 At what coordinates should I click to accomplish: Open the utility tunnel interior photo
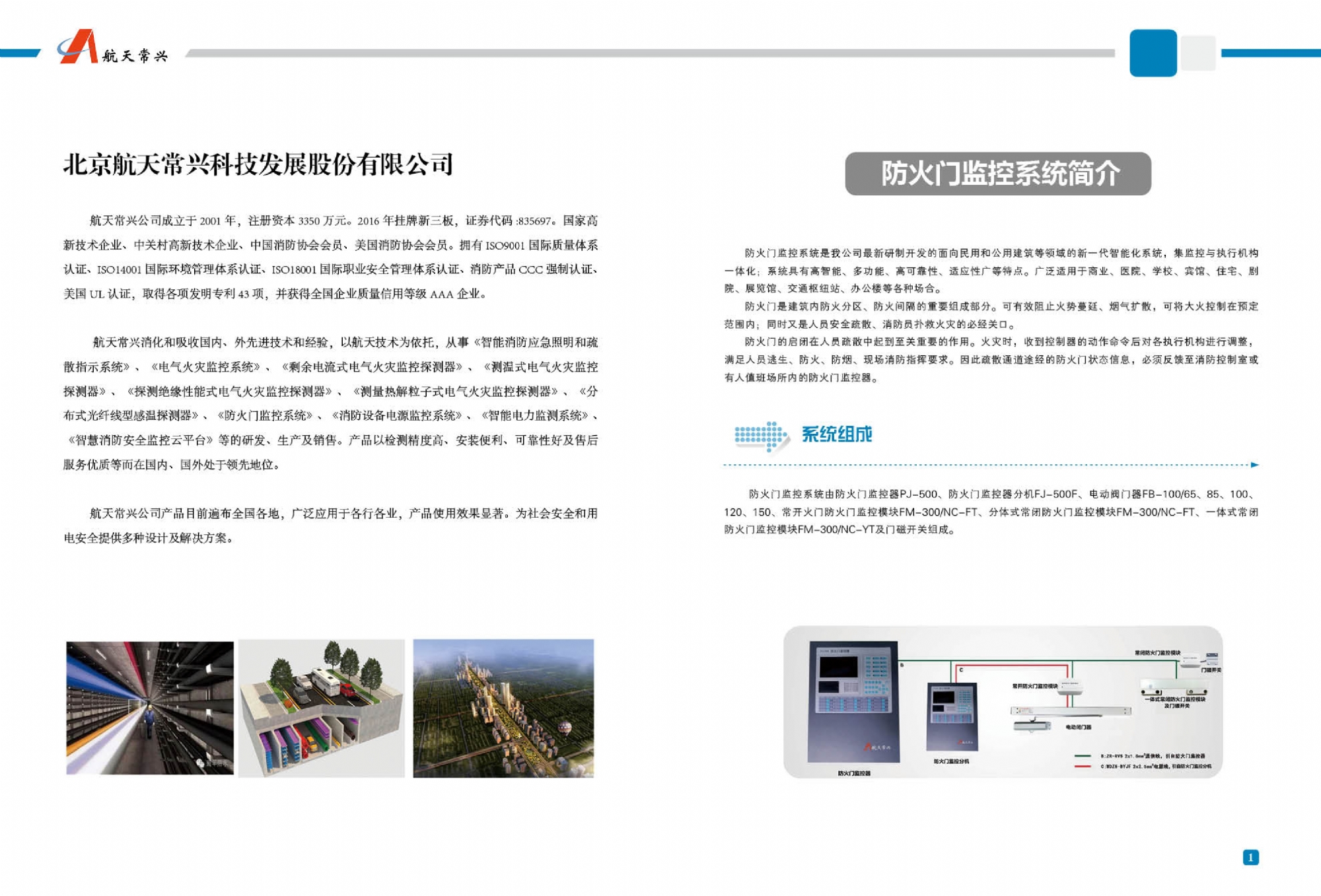click(x=150, y=708)
